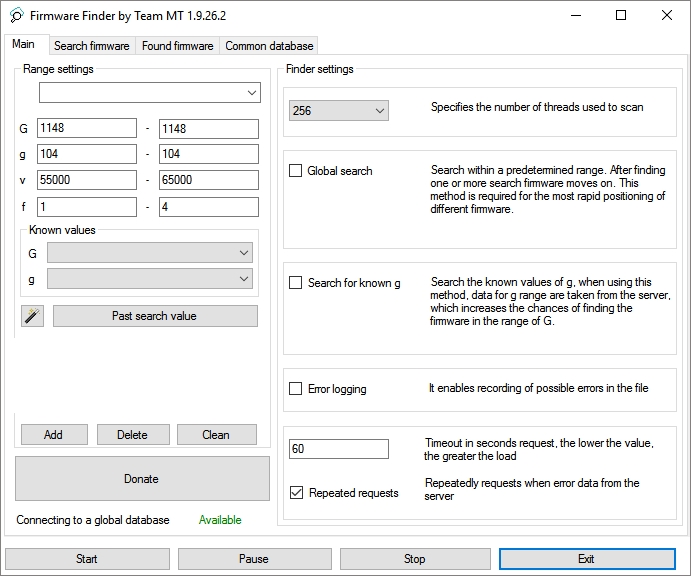This screenshot has width=691, height=576.
Task: Click the Add button
Action: coord(54,435)
